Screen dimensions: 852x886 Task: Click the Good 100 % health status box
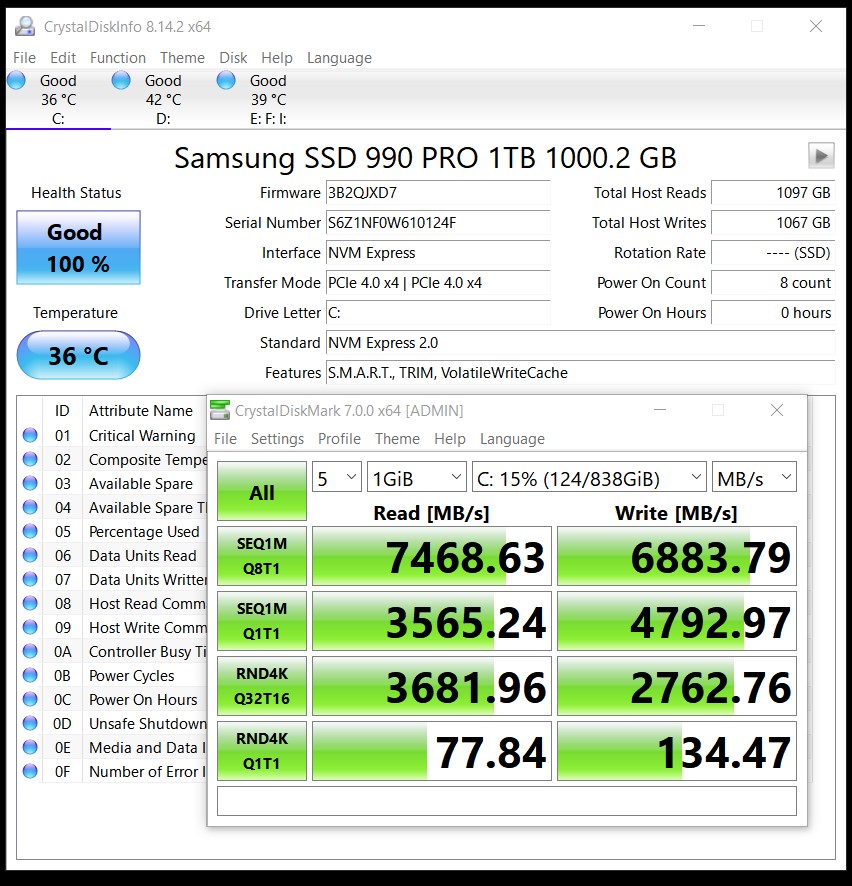[78, 248]
